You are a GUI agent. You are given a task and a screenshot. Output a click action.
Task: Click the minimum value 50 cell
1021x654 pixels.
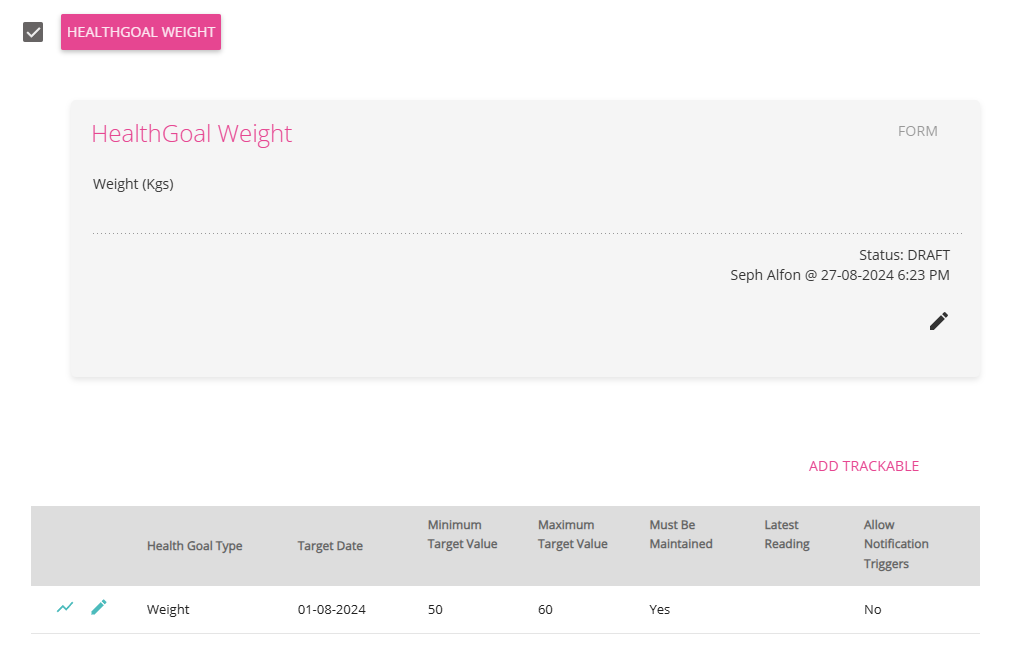tap(435, 610)
